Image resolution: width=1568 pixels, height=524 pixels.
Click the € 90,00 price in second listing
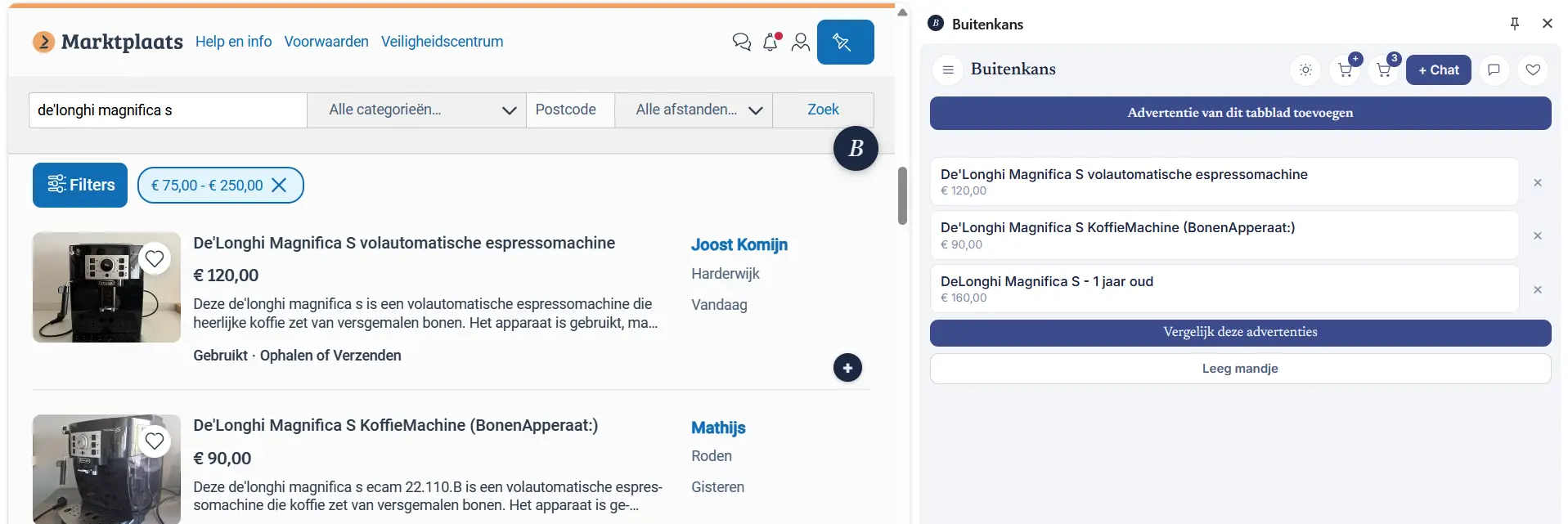coord(222,459)
